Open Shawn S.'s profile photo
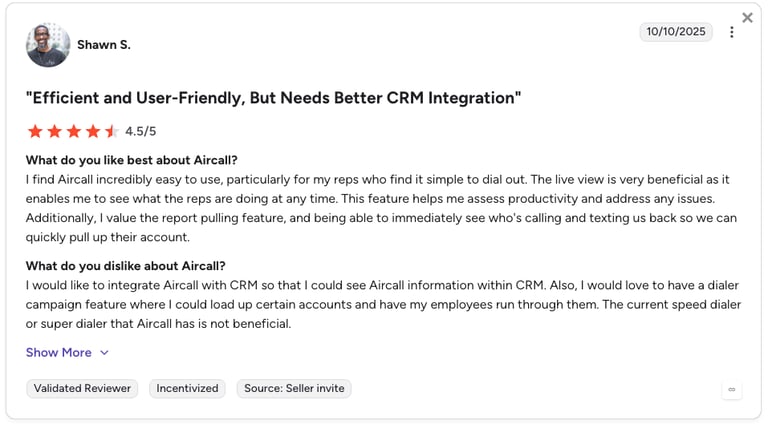 [x=48, y=45]
